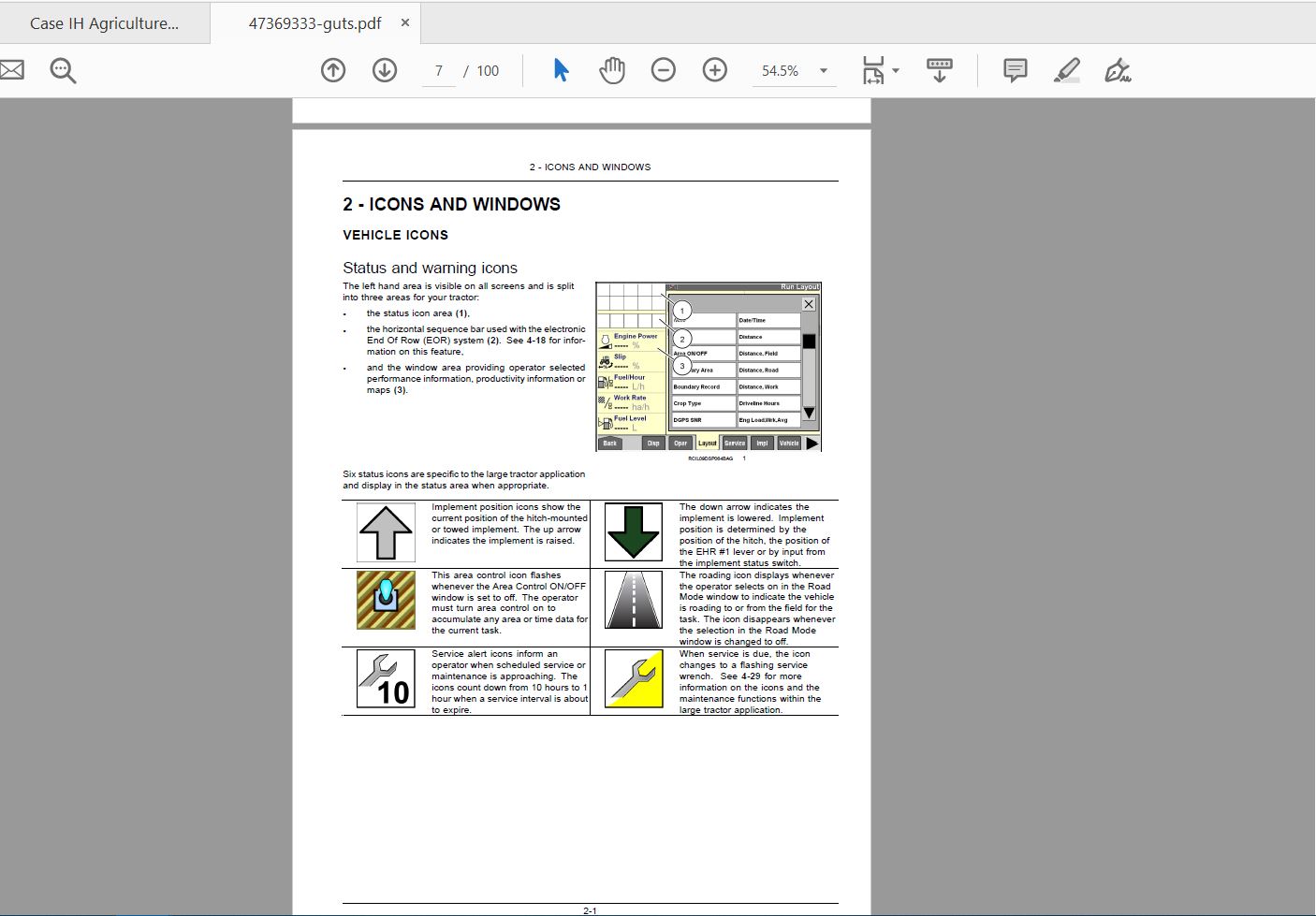Activate the hand pan tool

coord(612,70)
